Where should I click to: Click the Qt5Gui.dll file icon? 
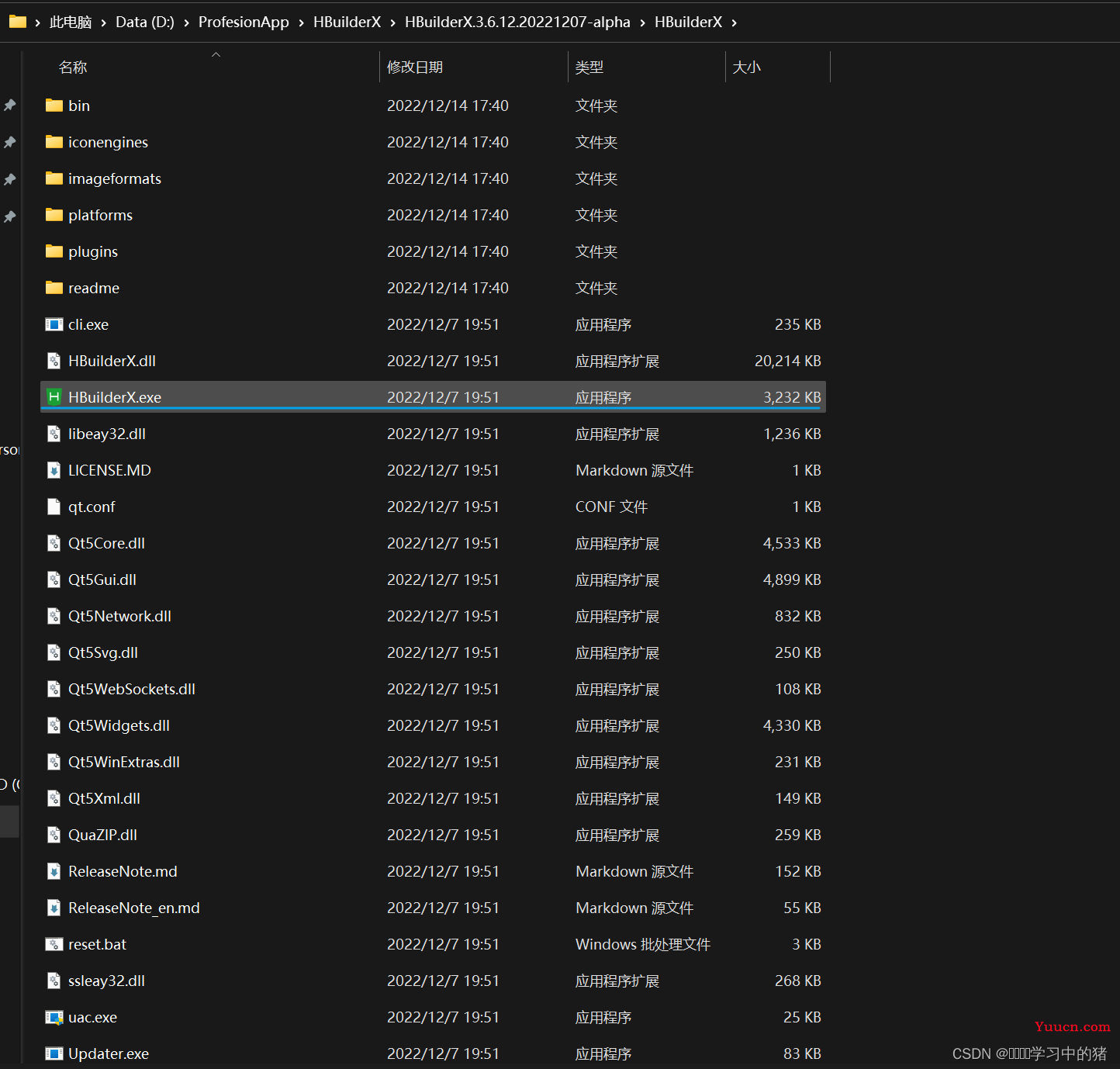54,579
